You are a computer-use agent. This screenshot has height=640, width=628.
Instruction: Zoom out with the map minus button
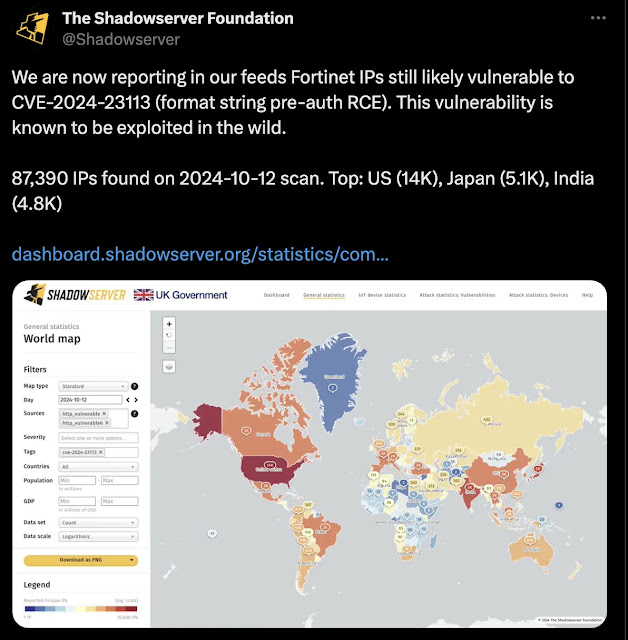click(169, 348)
